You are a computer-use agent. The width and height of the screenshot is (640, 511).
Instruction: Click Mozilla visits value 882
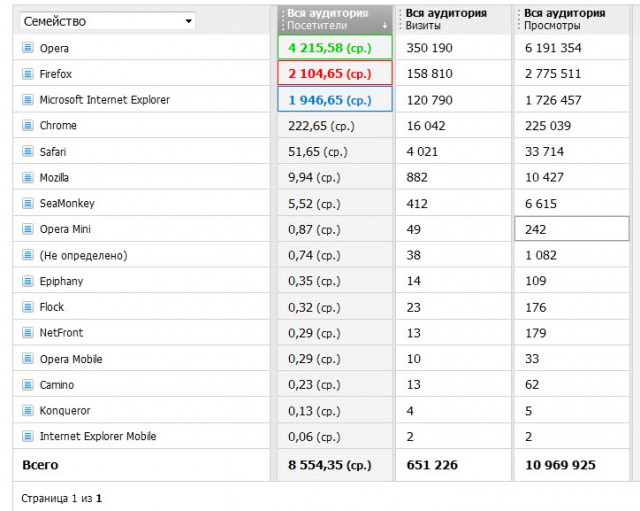click(417, 177)
